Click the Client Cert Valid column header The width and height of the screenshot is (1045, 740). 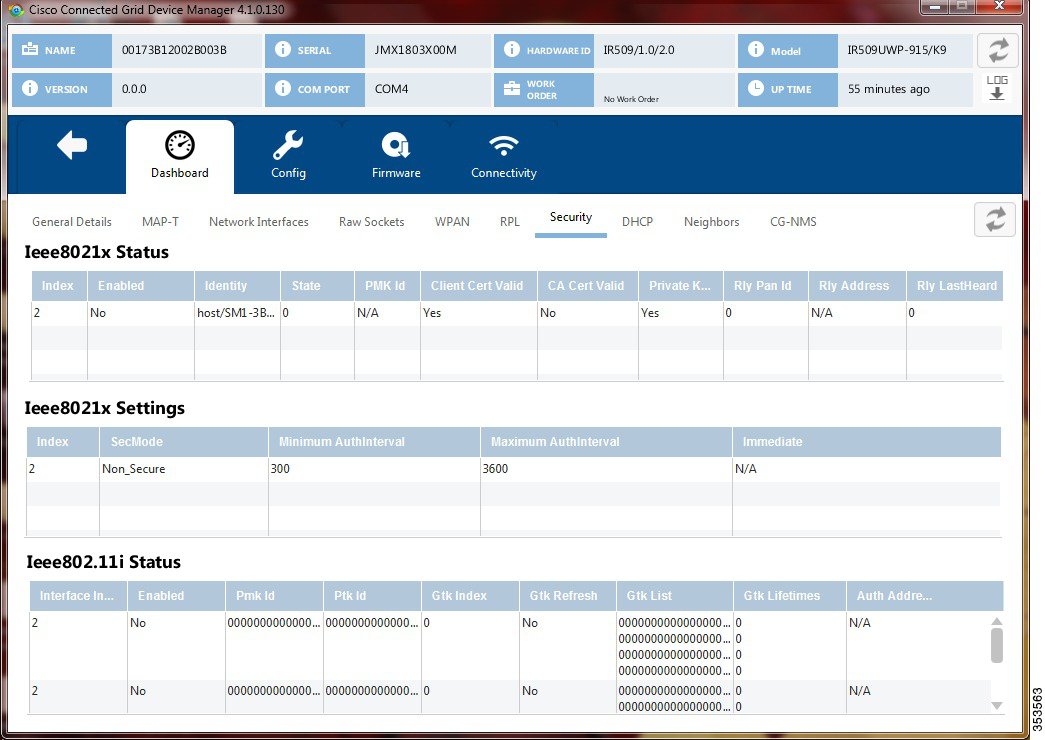click(x=479, y=286)
